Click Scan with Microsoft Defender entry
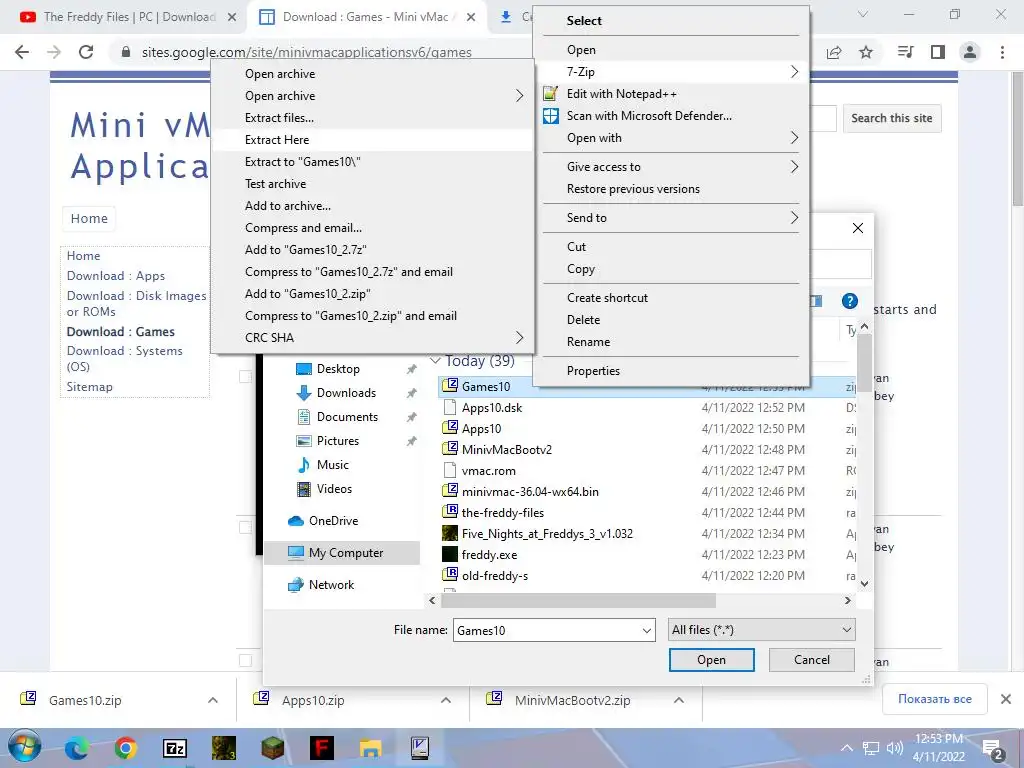 tap(671, 116)
